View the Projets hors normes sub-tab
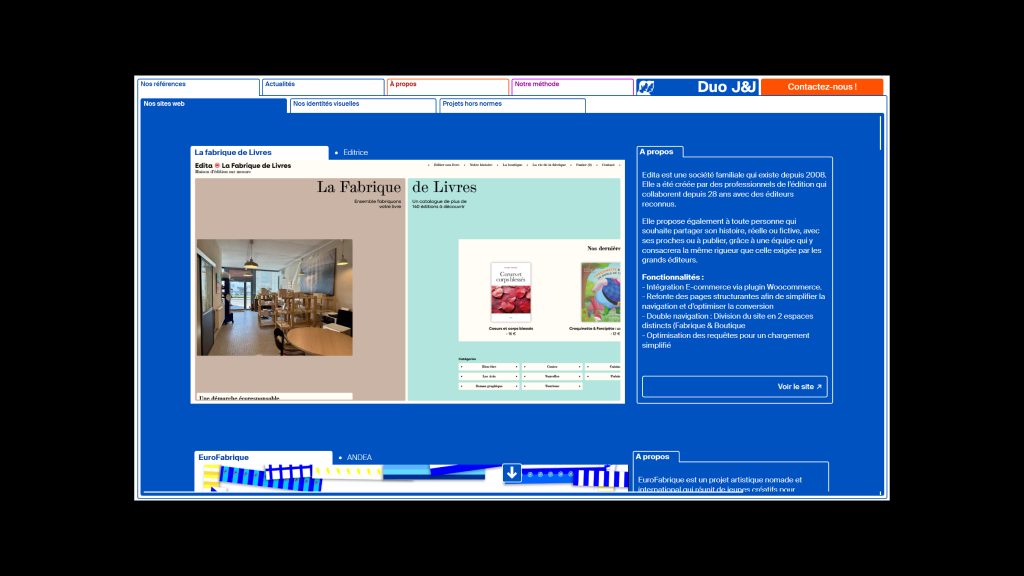The width and height of the screenshot is (1024, 576). pos(512,105)
